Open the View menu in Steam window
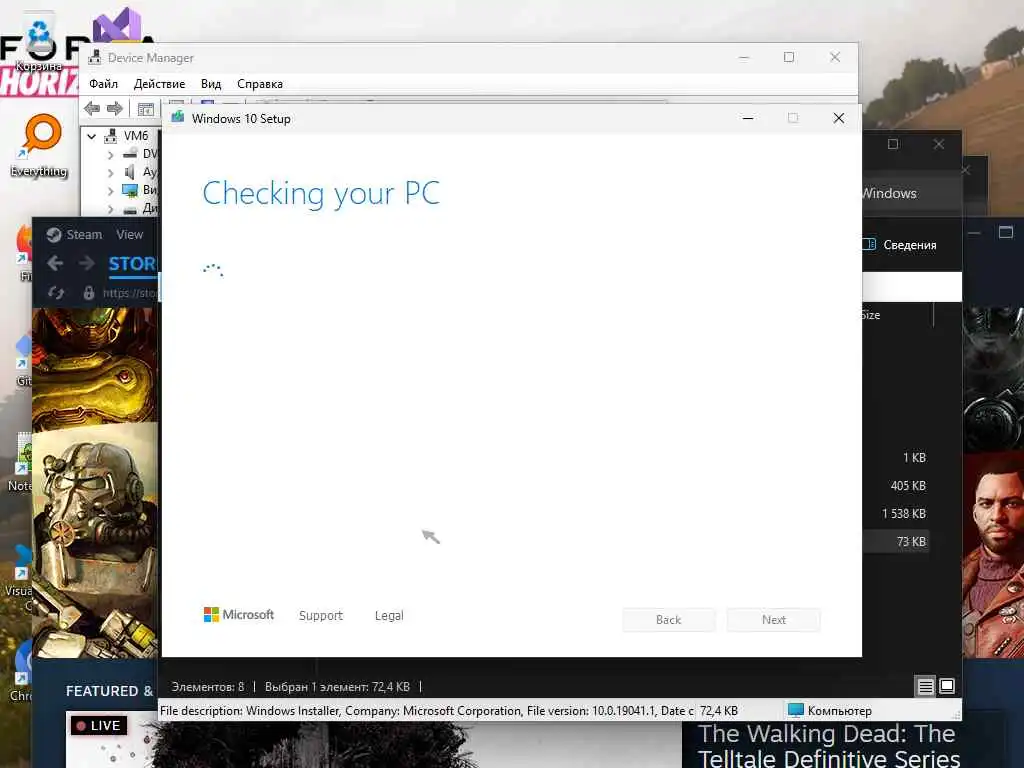The image size is (1024, 768). [129, 234]
